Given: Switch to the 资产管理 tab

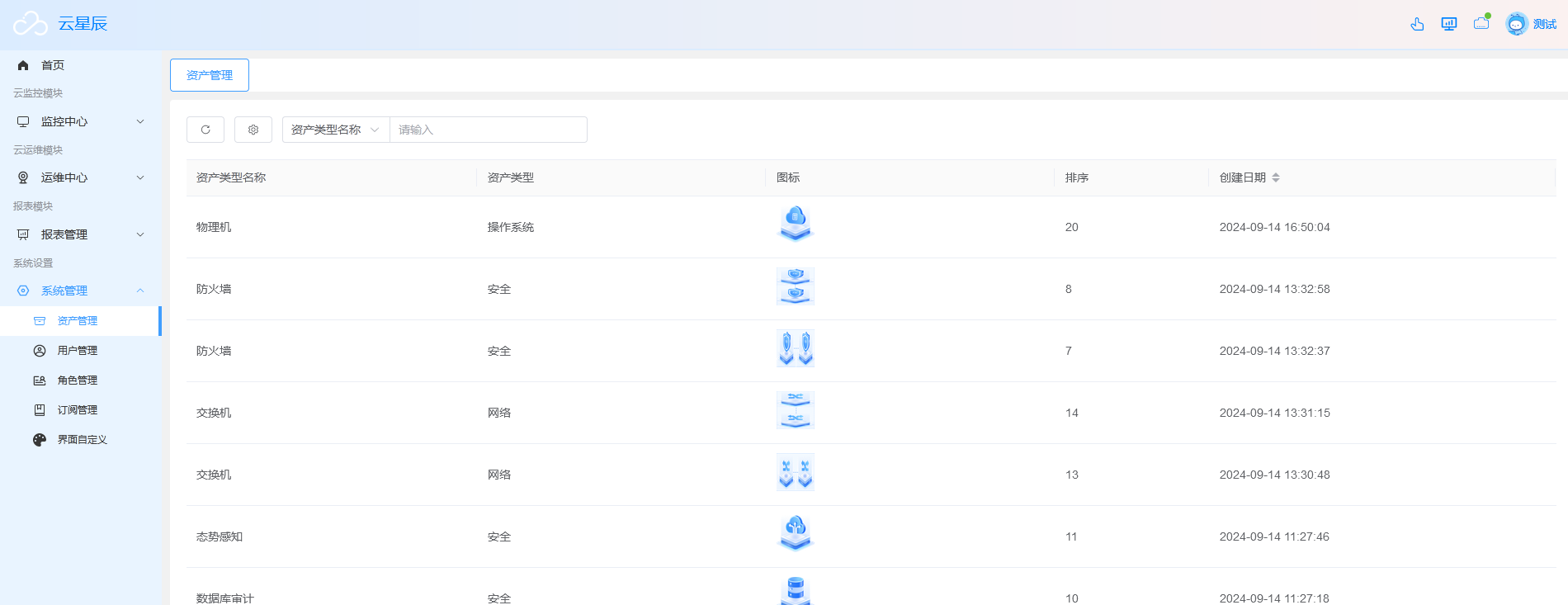Looking at the screenshot, I should tap(210, 75).
